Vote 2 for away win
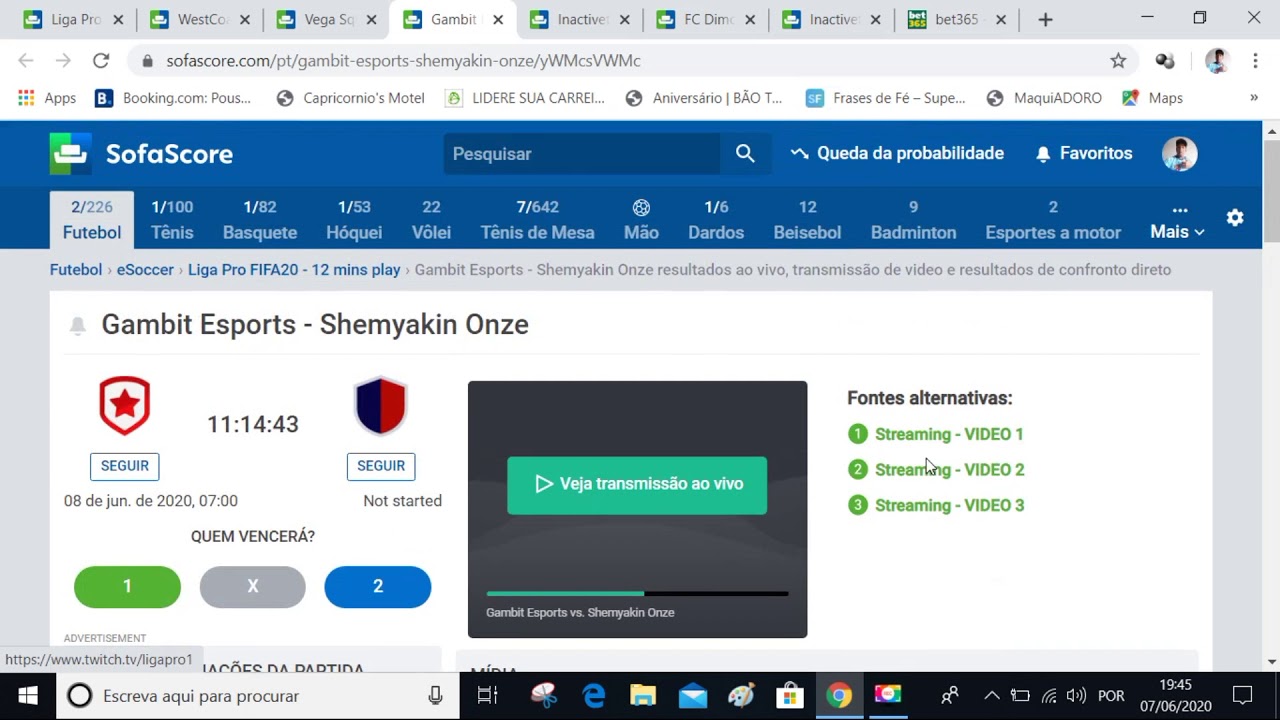1280x720 pixels. [x=378, y=587]
